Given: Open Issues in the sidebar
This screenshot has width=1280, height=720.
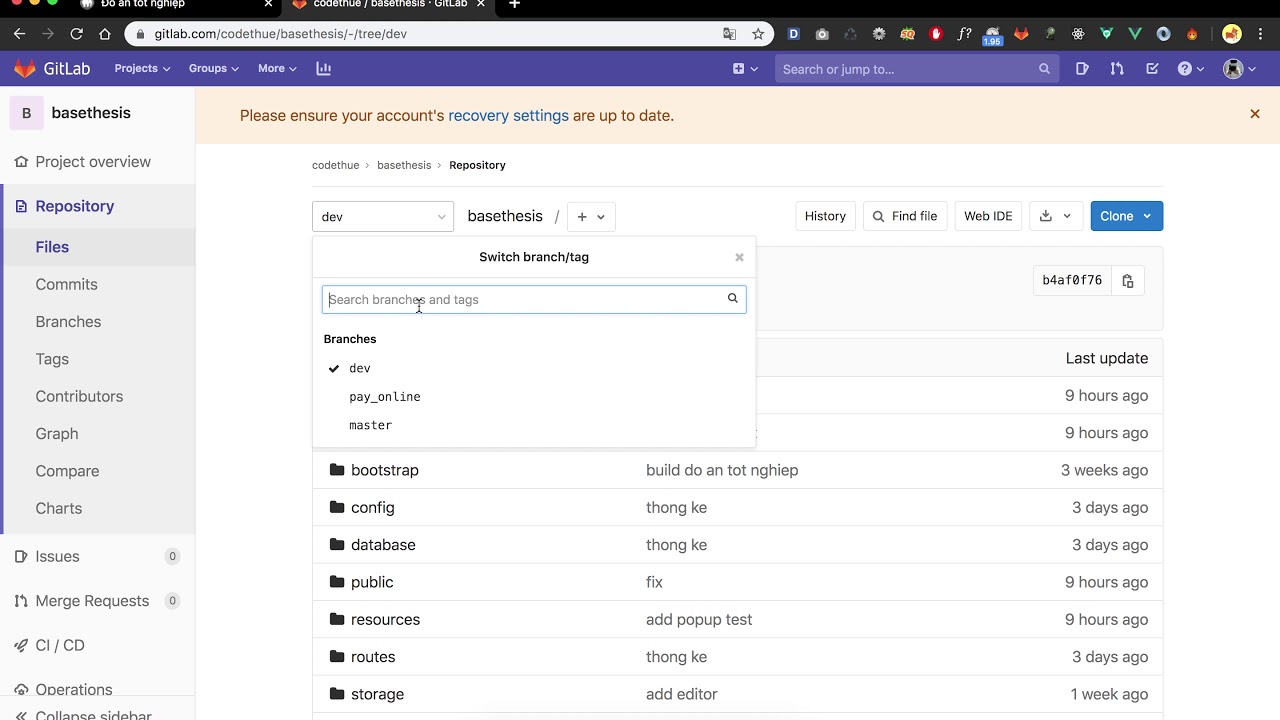Looking at the screenshot, I should [57, 557].
